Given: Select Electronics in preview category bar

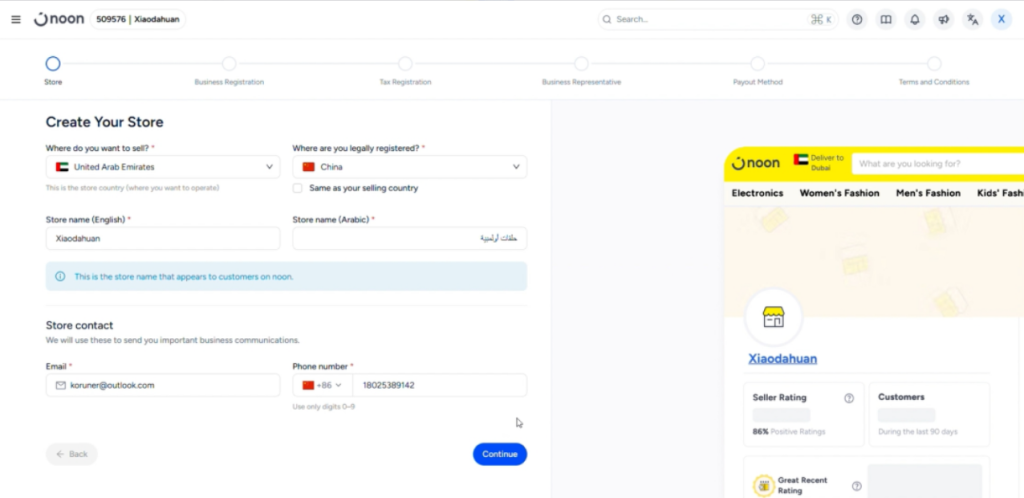Looking at the screenshot, I should click(x=758, y=193).
